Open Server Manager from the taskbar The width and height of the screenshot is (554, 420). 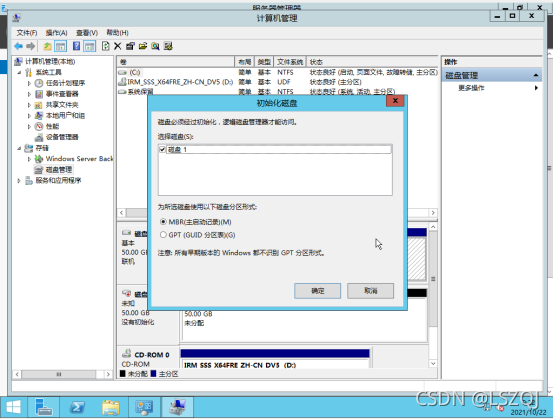pyautogui.click(x=44, y=407)
